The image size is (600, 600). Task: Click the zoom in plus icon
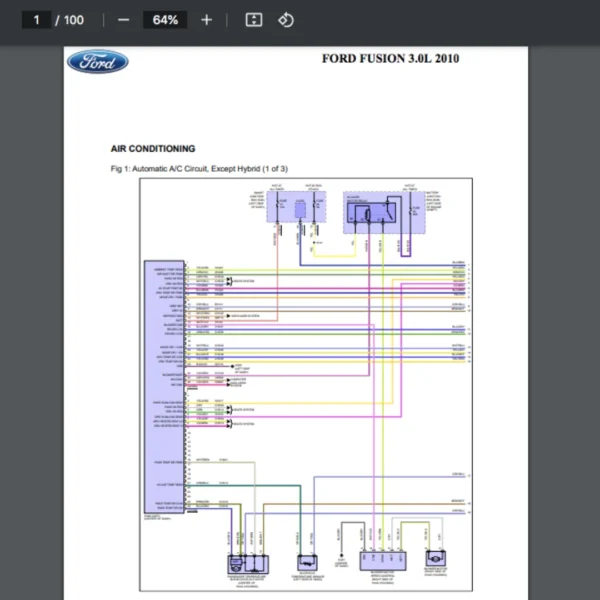[x=206, y=20]
